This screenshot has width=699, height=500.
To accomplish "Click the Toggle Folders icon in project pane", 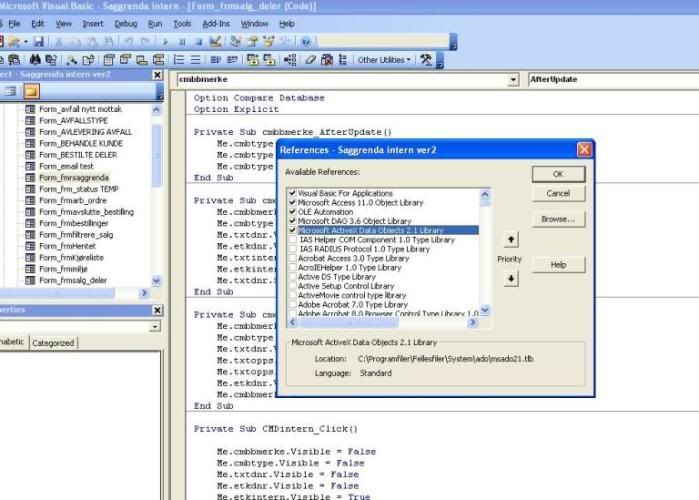I will click(x=31, y=92).
